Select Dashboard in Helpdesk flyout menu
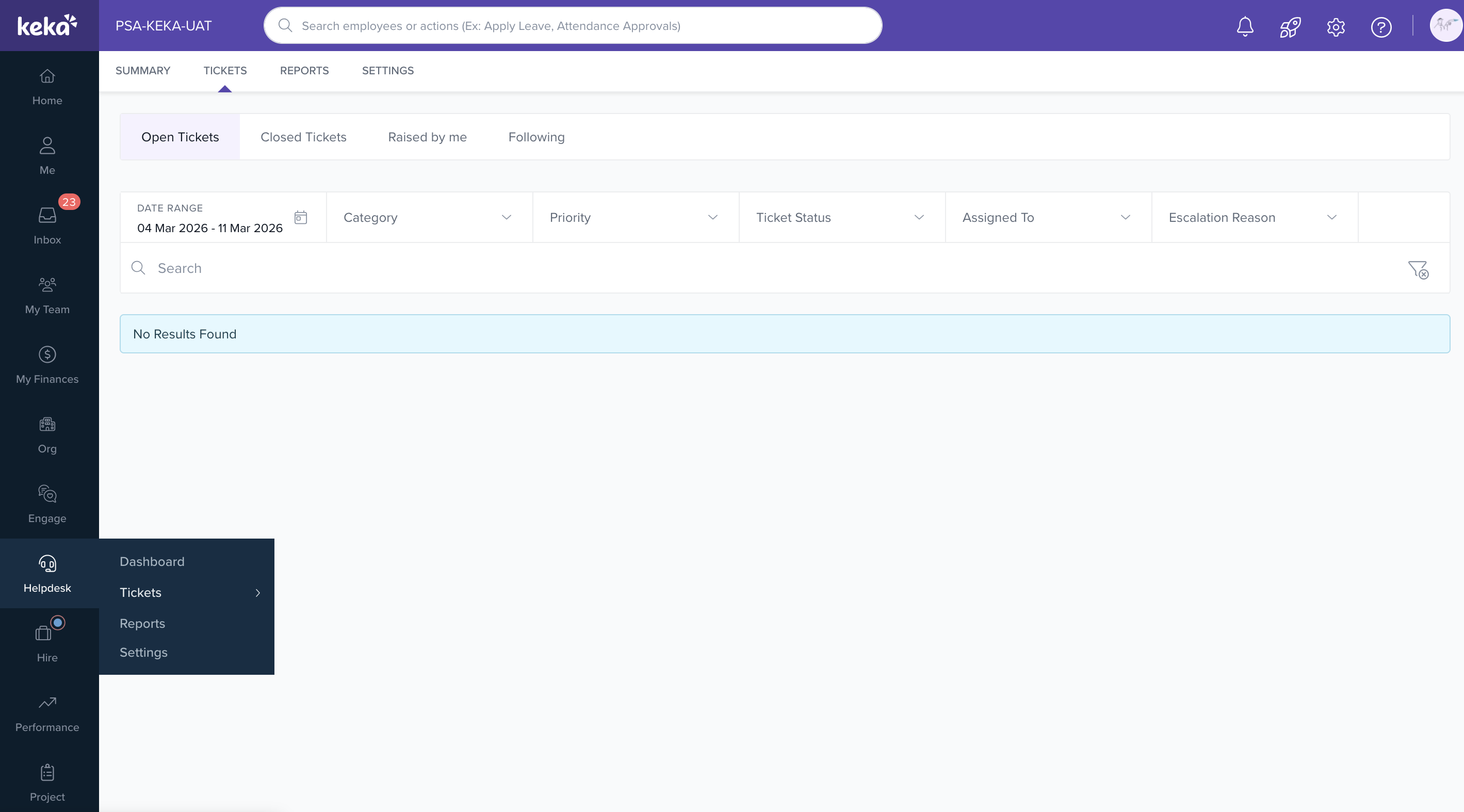 pyautogui.click(x=152, y=561)
